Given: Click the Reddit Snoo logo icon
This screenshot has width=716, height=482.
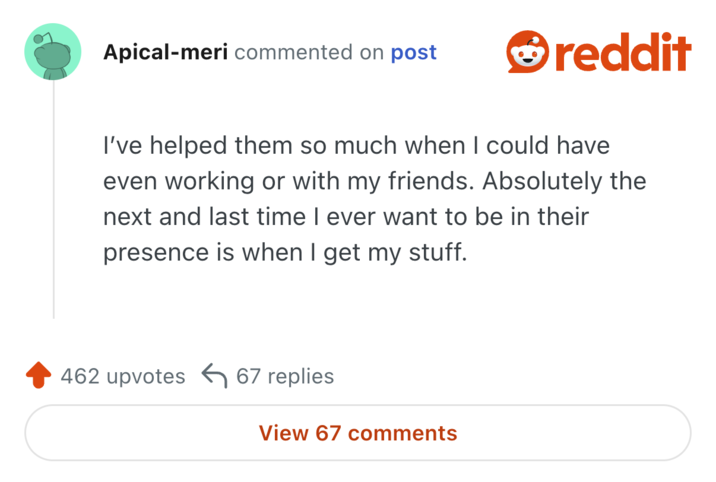Looking at the screenshot, I should [527, 52].
